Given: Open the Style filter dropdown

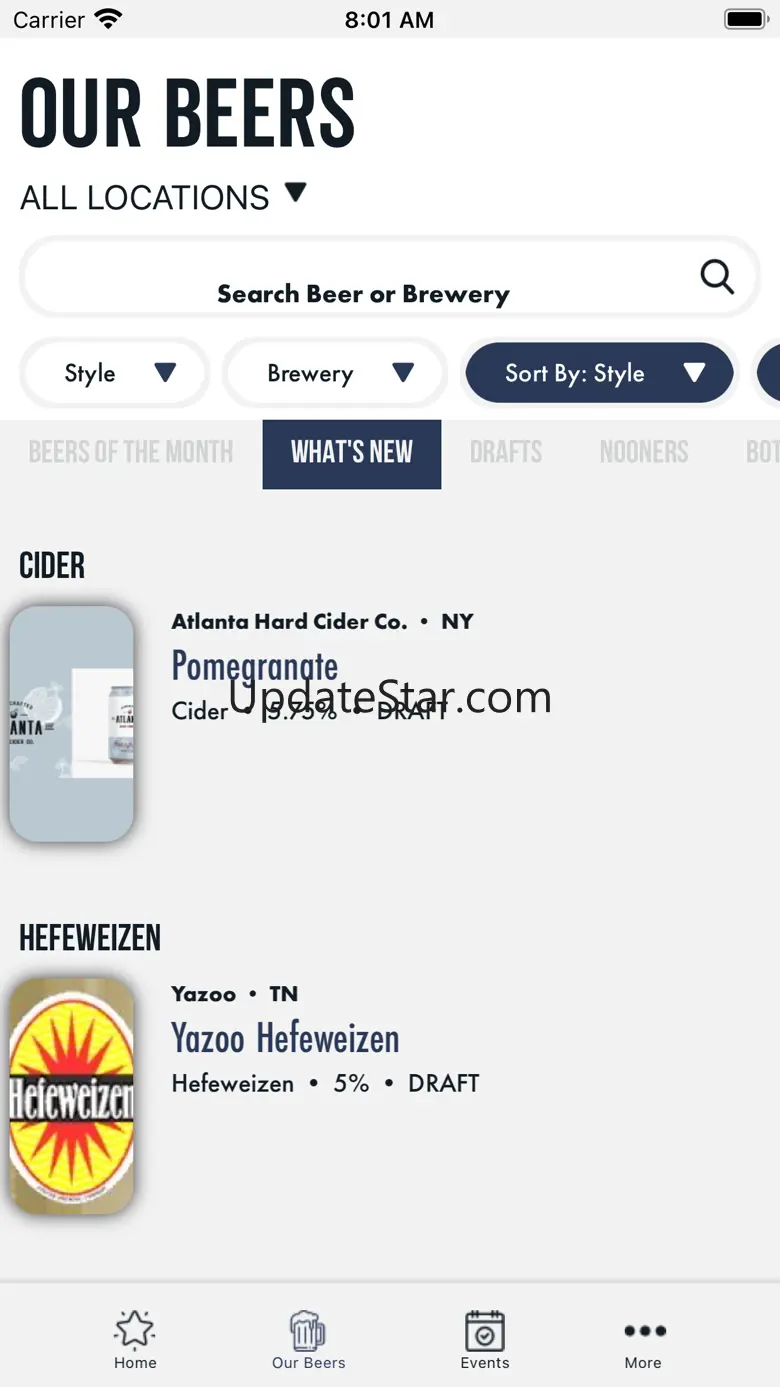Looking at the screenshot, I should click(x=115, y=373).
